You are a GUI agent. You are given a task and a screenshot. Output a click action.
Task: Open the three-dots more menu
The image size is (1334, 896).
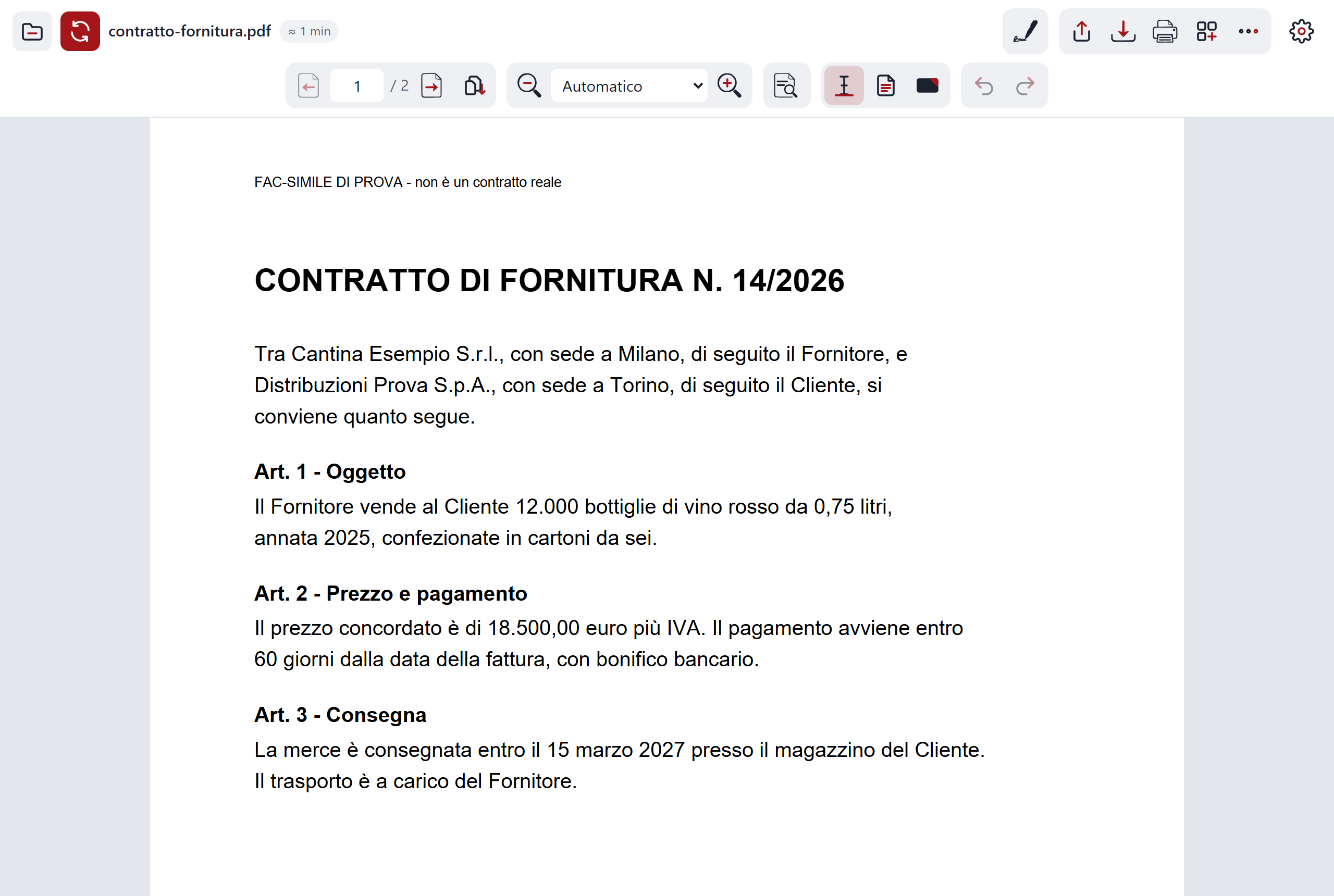click(x=1248, y=31)
